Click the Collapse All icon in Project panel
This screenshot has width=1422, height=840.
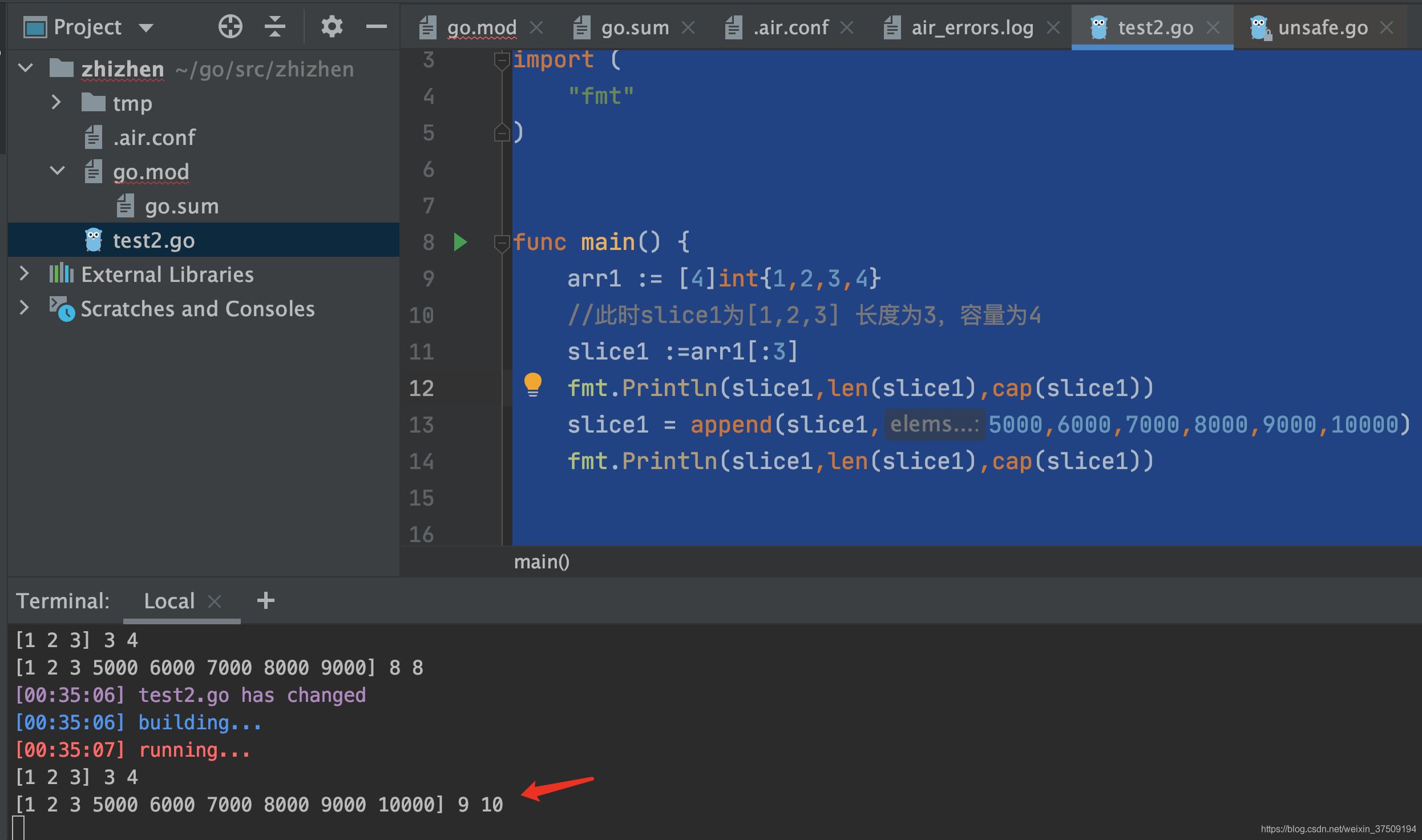click(x=275, y=26)
